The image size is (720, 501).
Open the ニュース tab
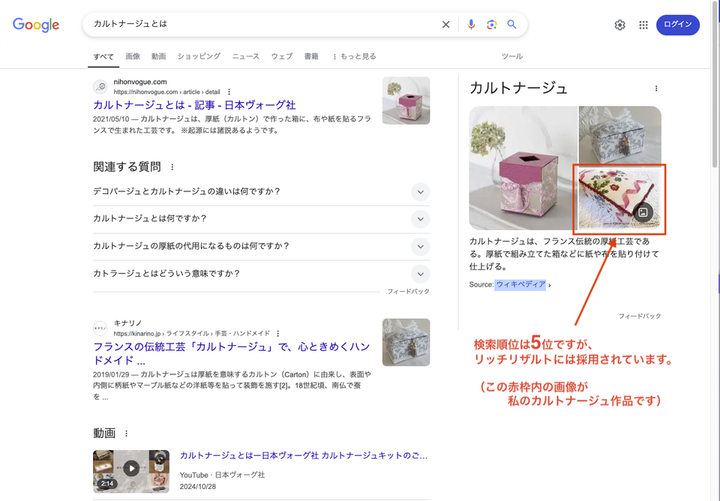pyautogui.click(x=246, y=56)
